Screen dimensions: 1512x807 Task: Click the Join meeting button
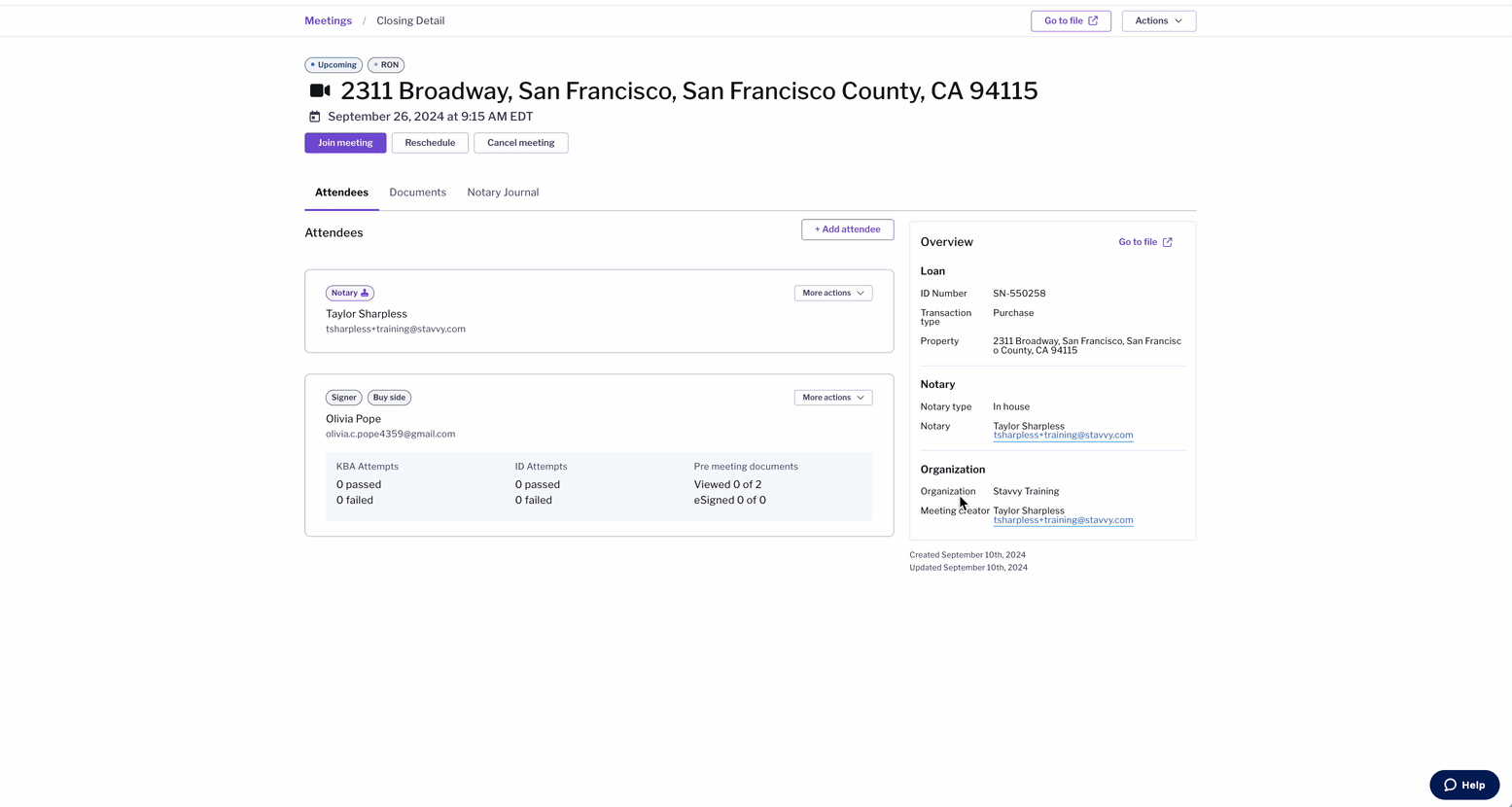[x=345, y=143]
